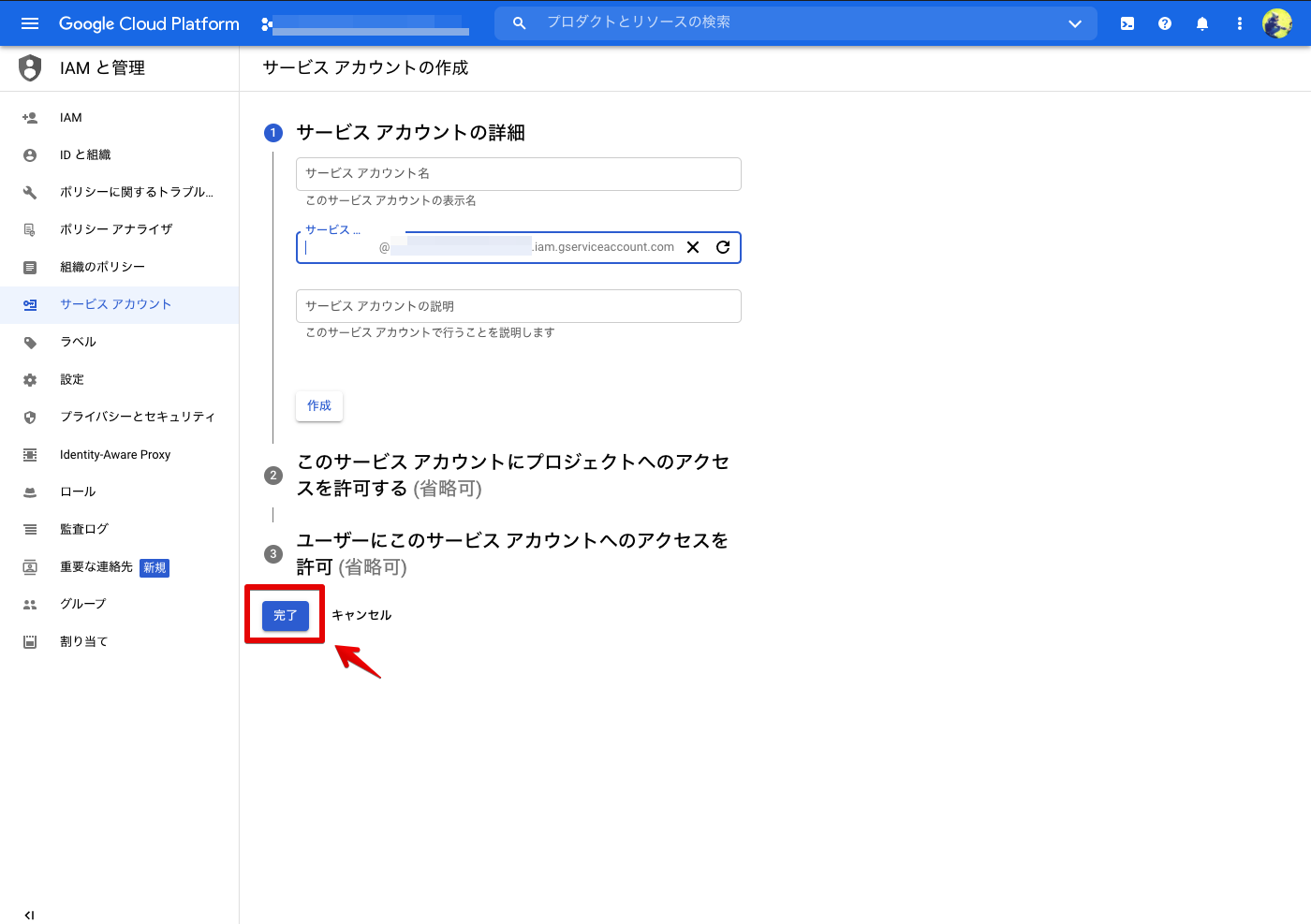Click the service account key icon
Image resolution: width=1311 pixels, height=924 pixels.
(30, 305)
